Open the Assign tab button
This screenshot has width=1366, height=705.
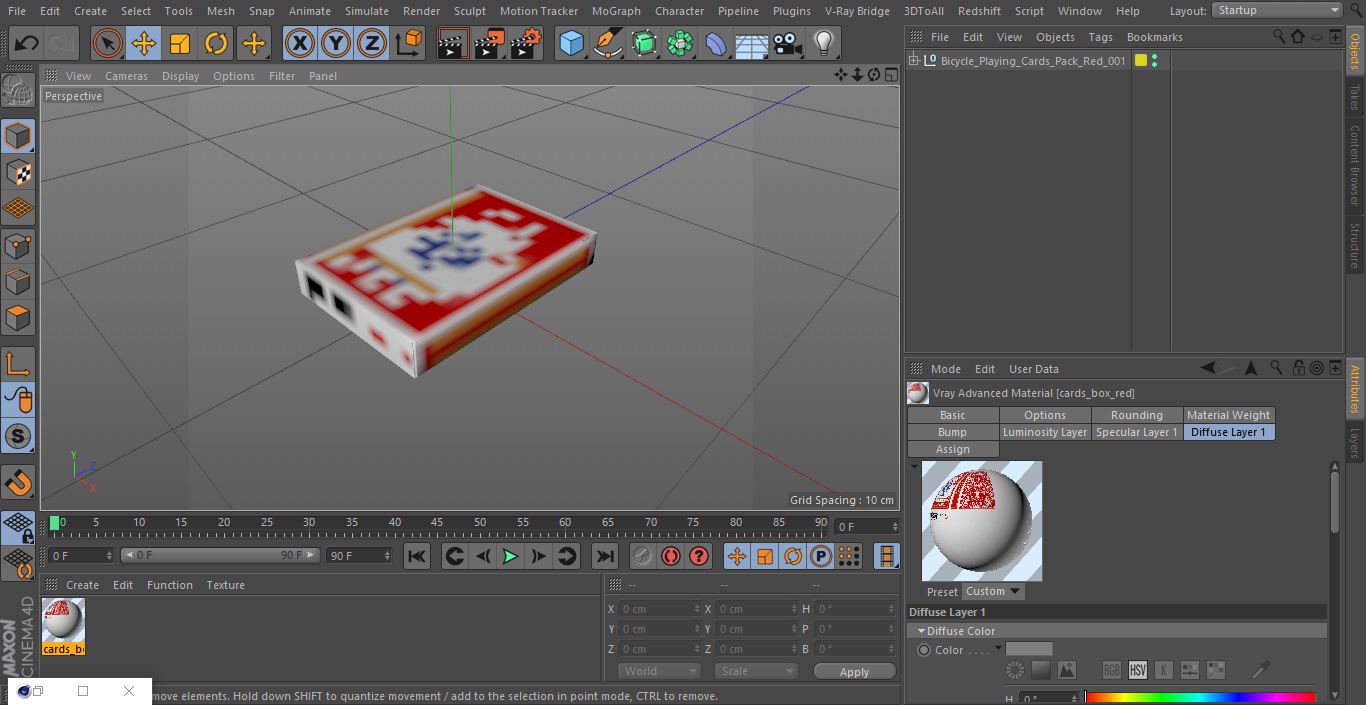953,449
